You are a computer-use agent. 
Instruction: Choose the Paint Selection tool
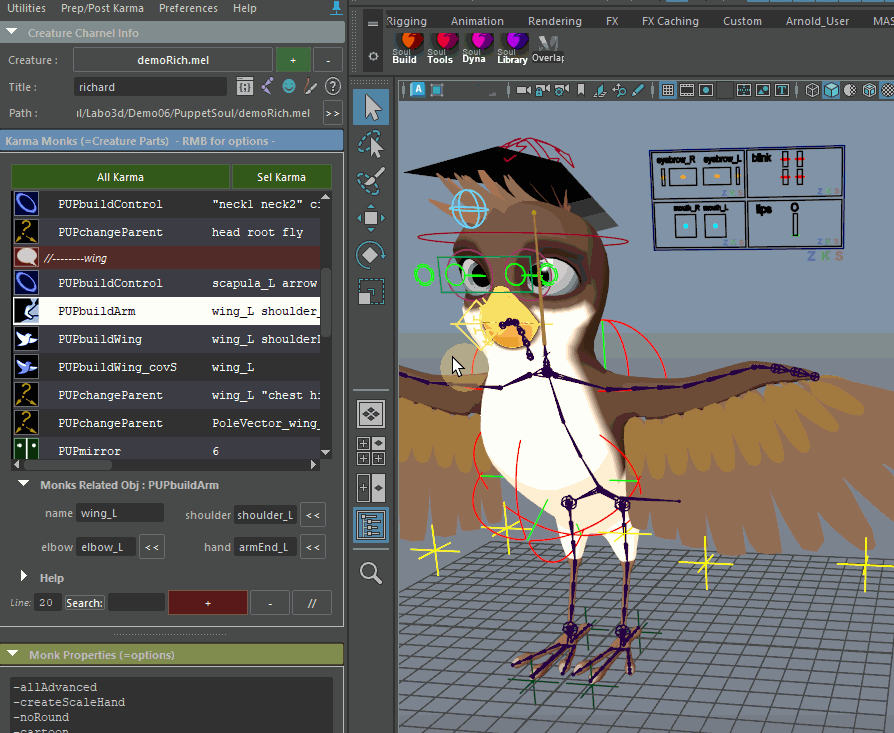pos(371,181)
